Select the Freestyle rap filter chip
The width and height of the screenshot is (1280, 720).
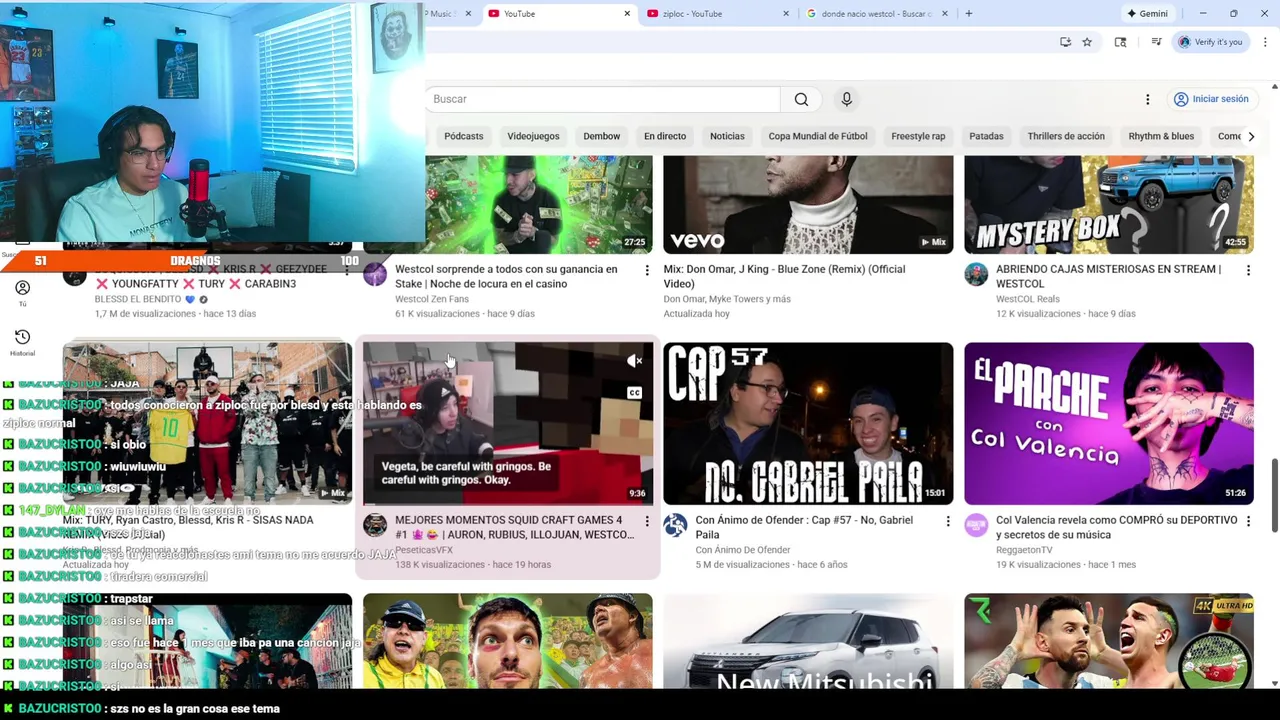(x=918, y=136)
